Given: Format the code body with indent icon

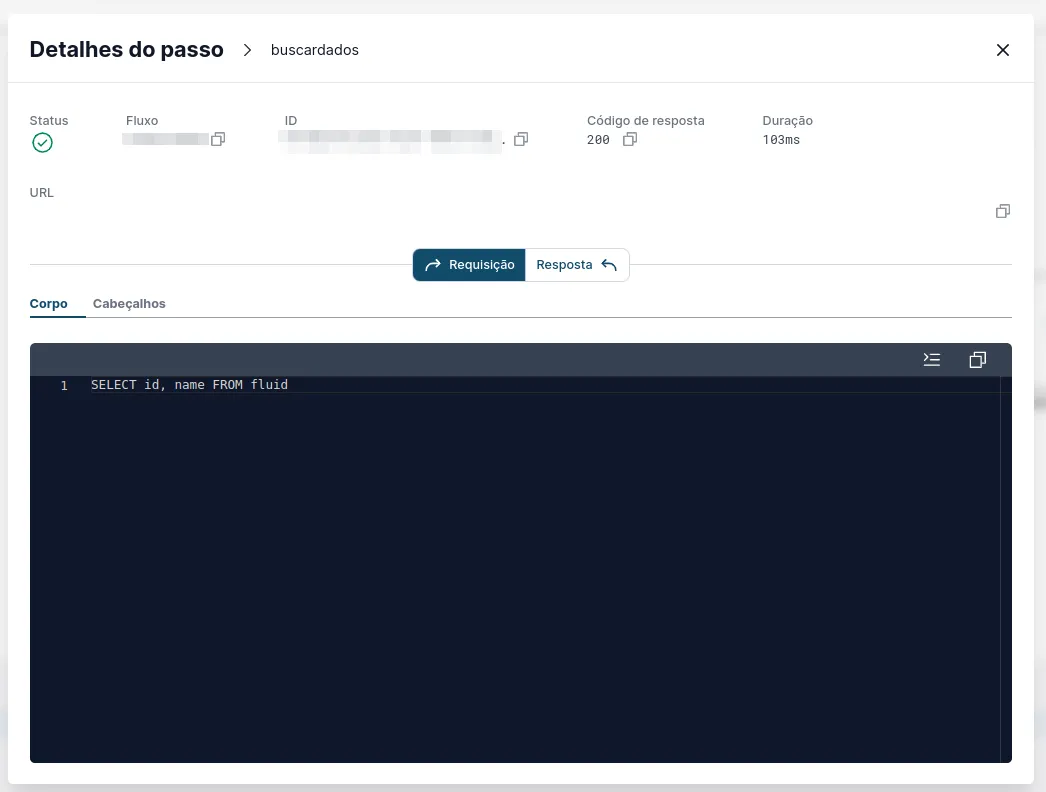Looking at the screenshot, I should pyautogui.click(x=932, y=360).
